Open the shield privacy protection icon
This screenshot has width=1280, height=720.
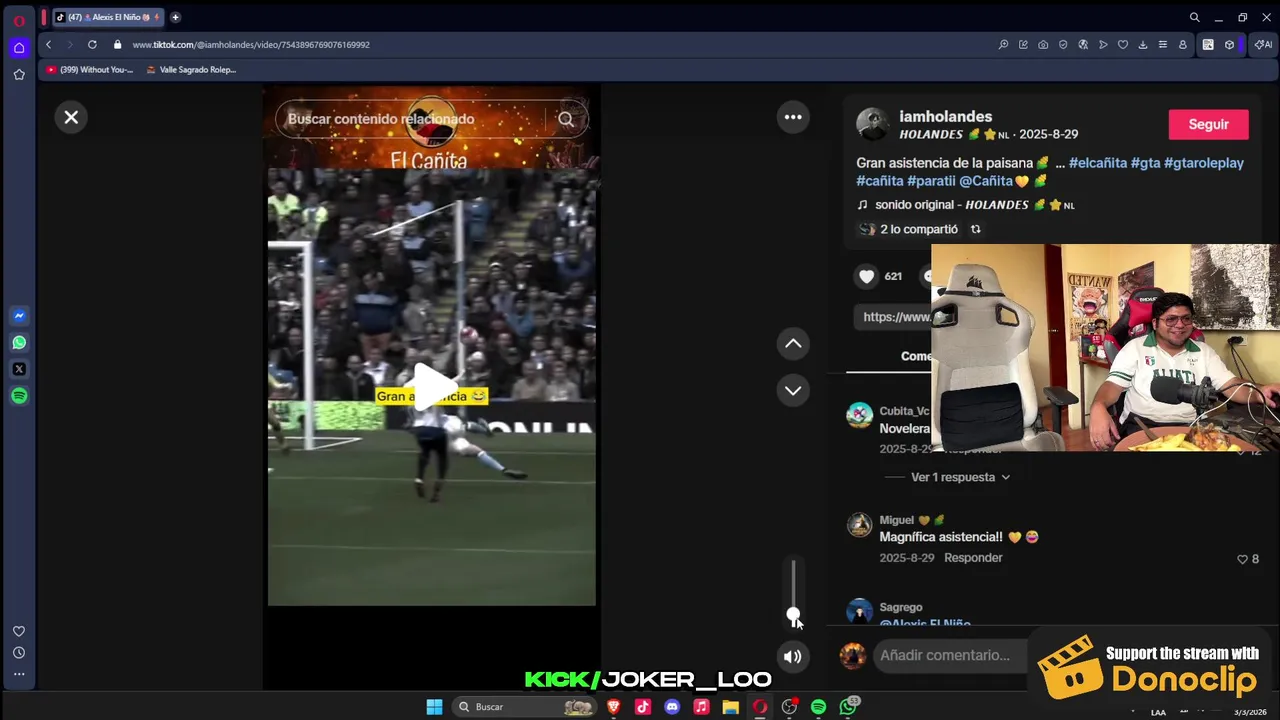point(1063,44)
